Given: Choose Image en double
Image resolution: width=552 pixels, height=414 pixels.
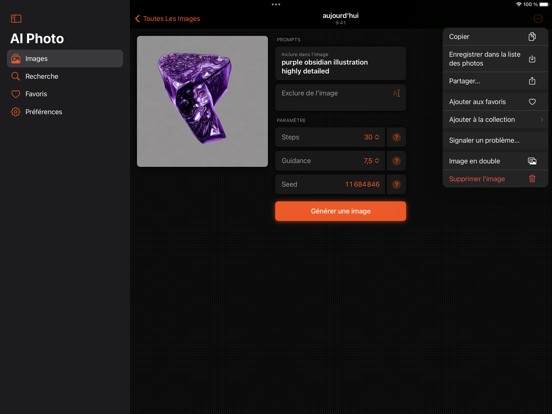Looking at the screenshot, I should tap(495, 161).
